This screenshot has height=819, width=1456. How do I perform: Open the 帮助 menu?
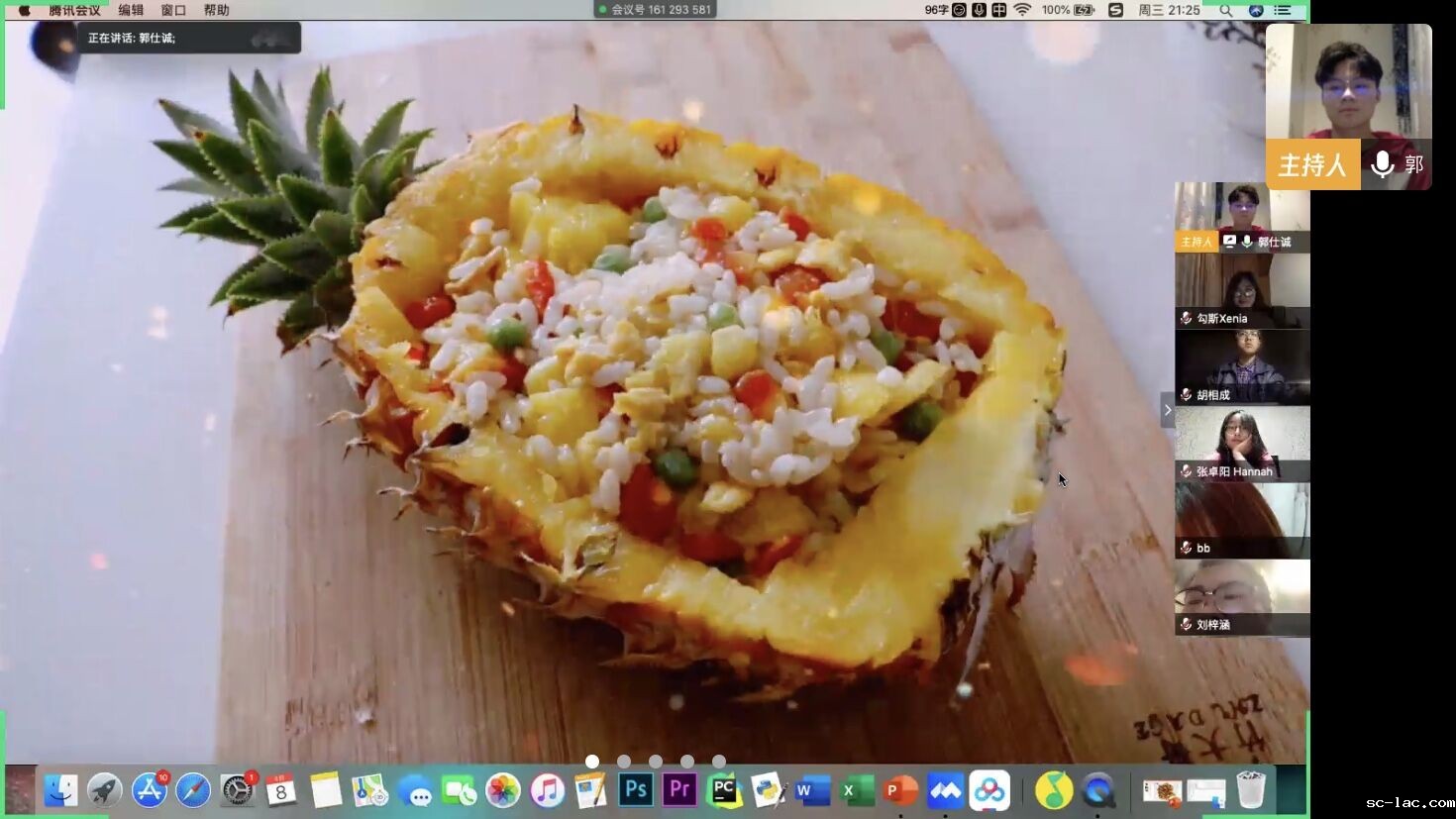pos(216,10)
